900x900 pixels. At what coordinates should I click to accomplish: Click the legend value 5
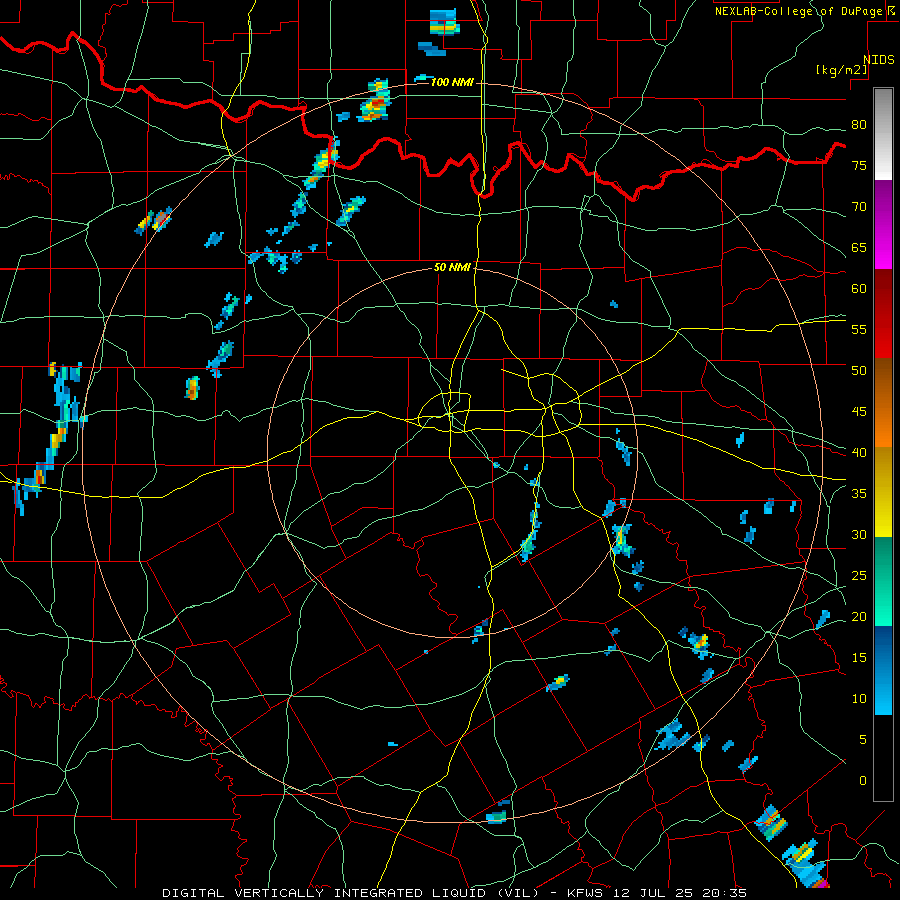(863, 739)
